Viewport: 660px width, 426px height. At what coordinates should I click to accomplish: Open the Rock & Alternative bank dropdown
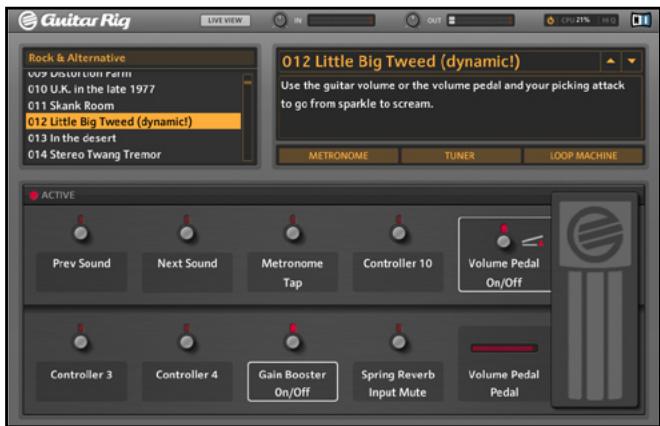pyautogui.click(x=140, y=58)
